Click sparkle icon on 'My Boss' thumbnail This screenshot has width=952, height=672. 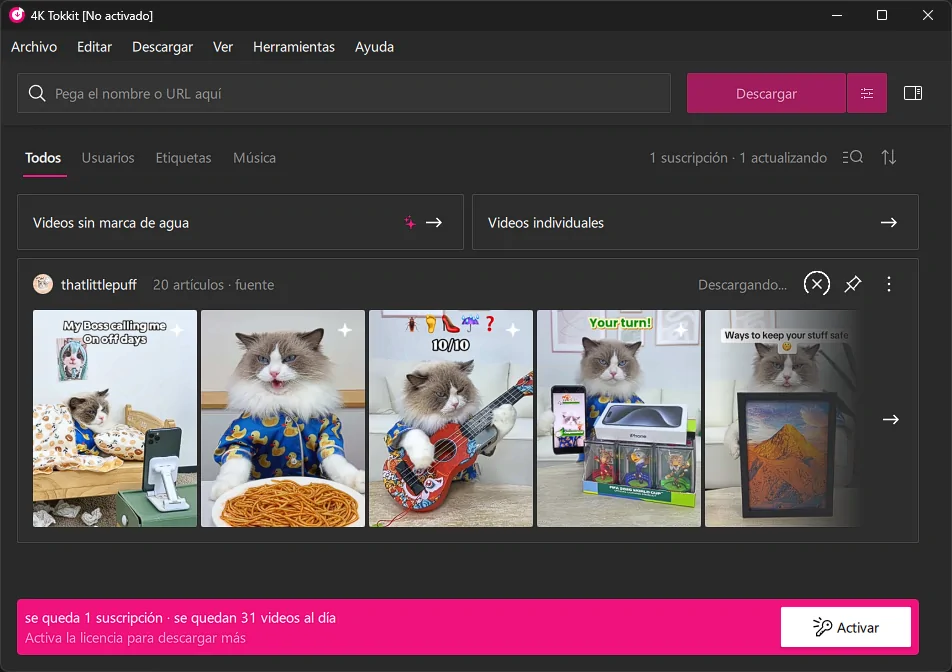(x=177, y=330)
